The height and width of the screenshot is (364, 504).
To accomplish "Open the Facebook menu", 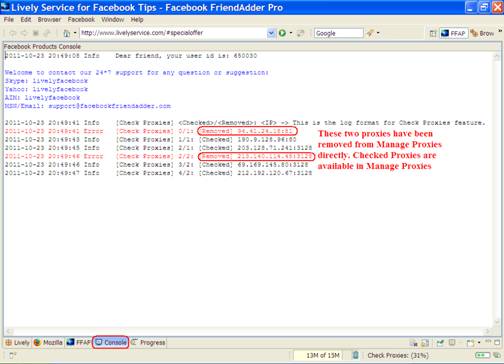I will [81, 20].
